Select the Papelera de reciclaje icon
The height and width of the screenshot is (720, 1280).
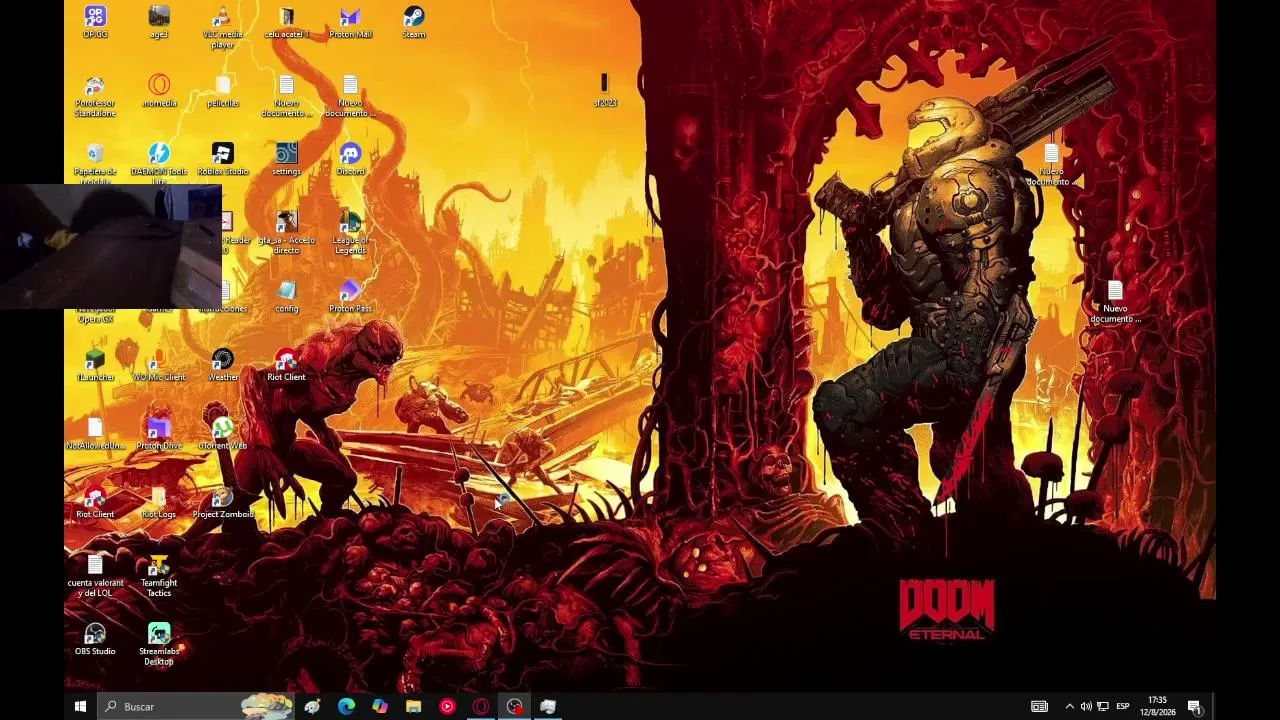click(95, 164)
